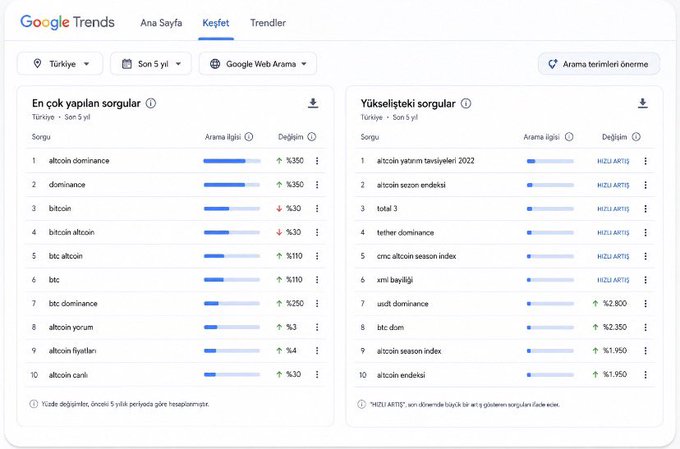Open more options for xml bayiliği row

pos(645,280)
